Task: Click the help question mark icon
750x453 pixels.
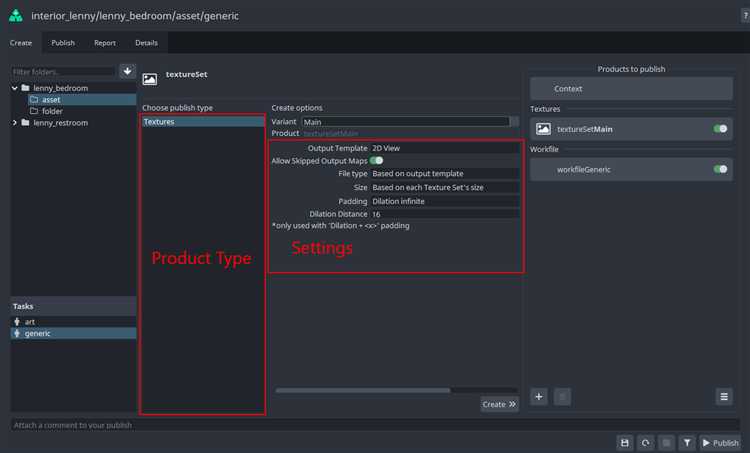Action: [745, 16]
